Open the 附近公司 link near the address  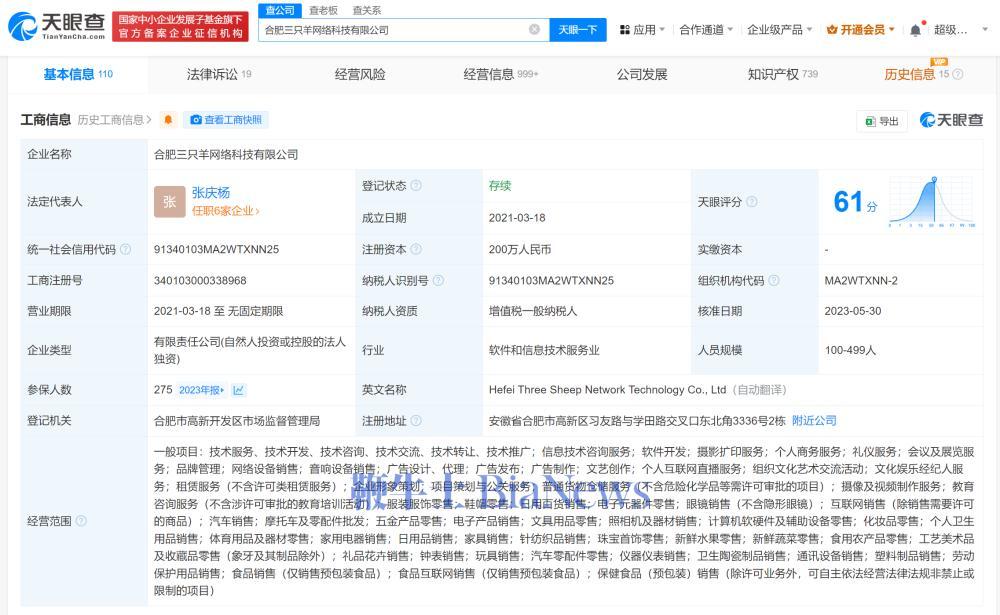[x=817, y=420]
